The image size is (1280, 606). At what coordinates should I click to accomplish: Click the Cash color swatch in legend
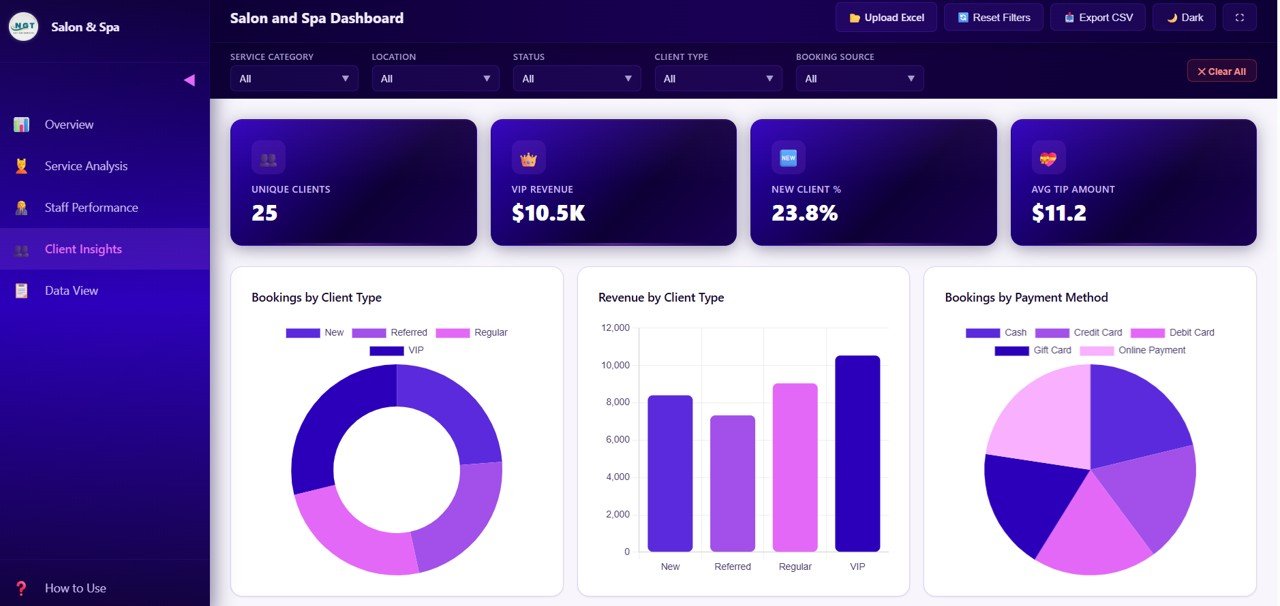click(982, 333)
